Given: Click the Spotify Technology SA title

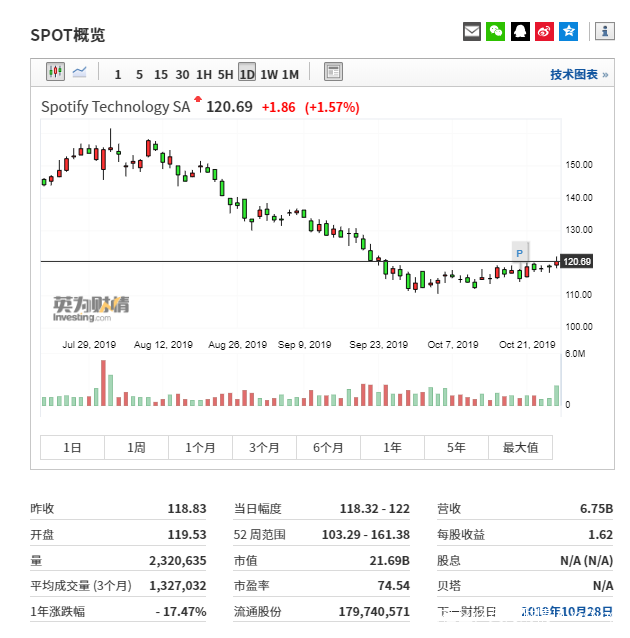Looking at the screenshot, I should pyautogui.click(x=116, y=107).
